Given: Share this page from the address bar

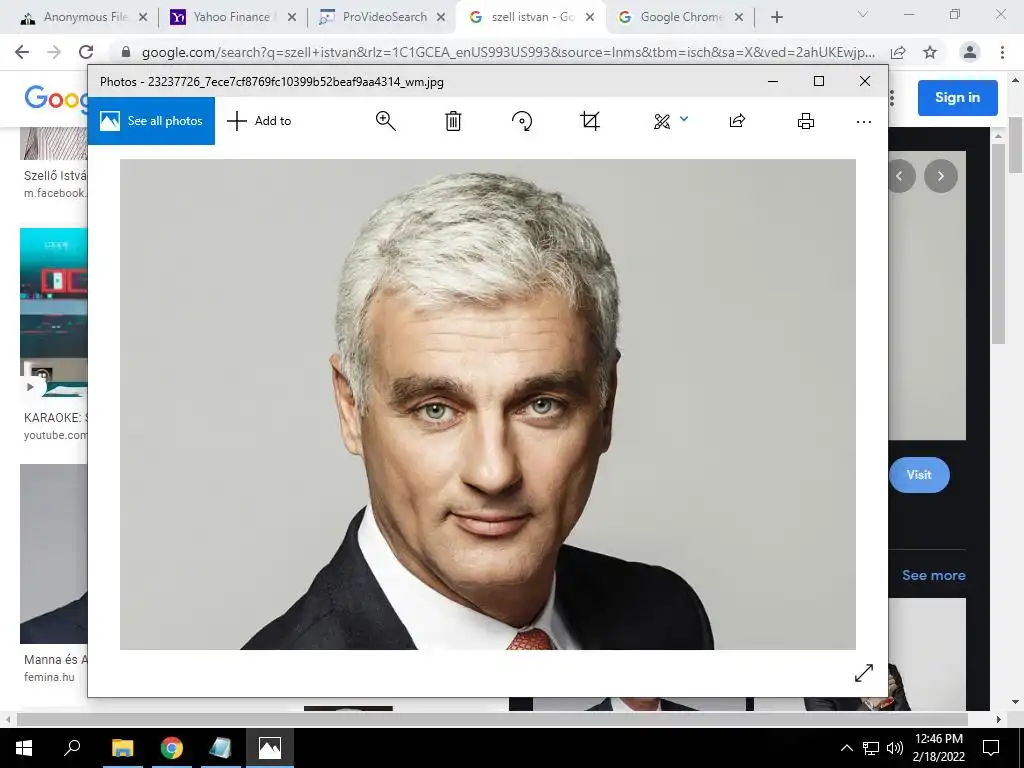Looking at the screenshot, I should click(898, 52).
